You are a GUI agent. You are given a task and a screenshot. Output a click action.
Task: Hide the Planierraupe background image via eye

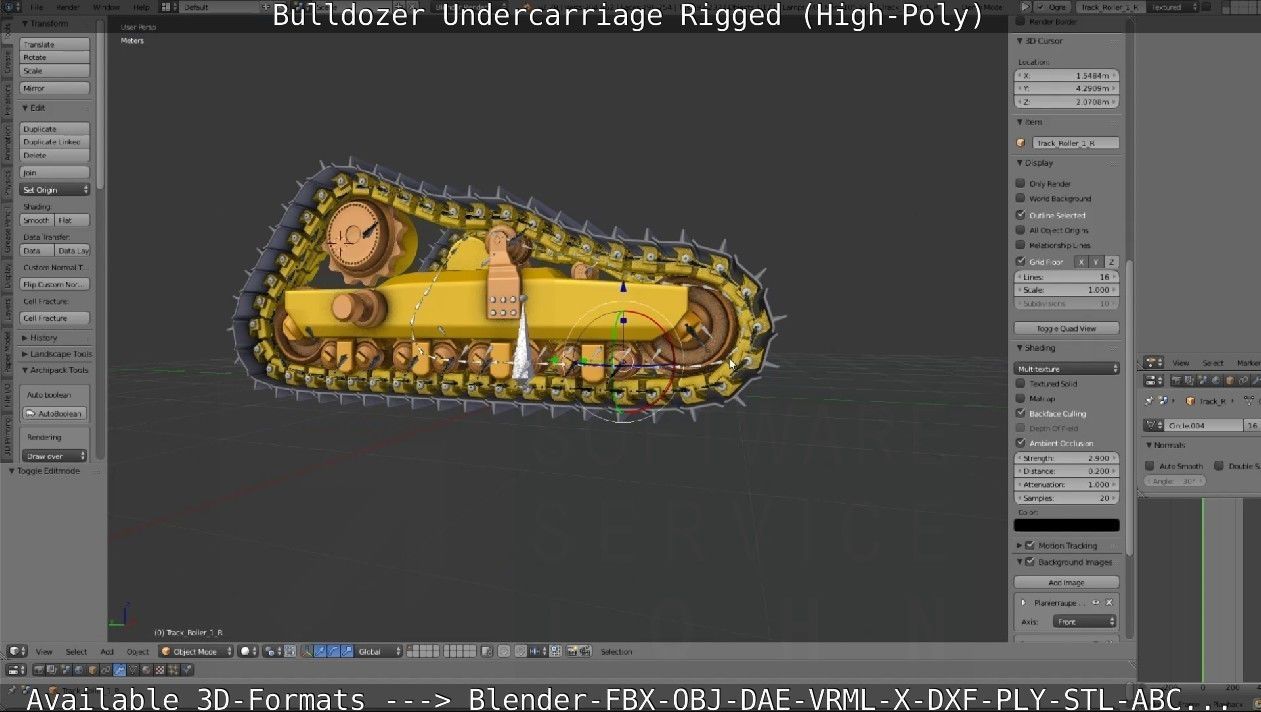1096,603
